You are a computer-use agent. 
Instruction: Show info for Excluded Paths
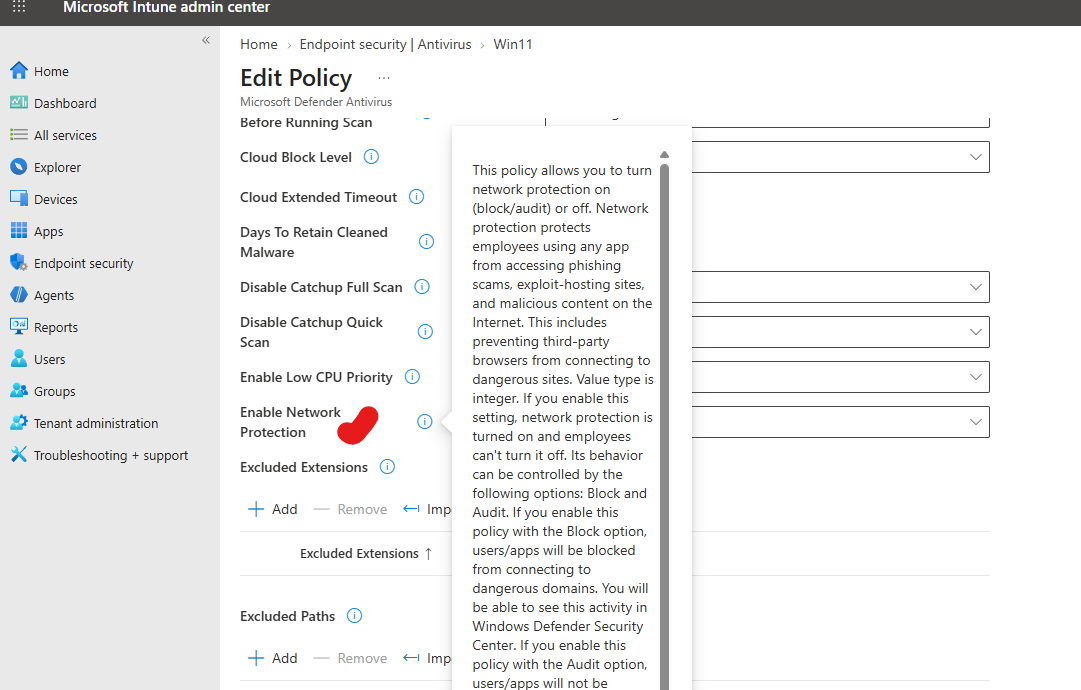[x=354, y=616]
